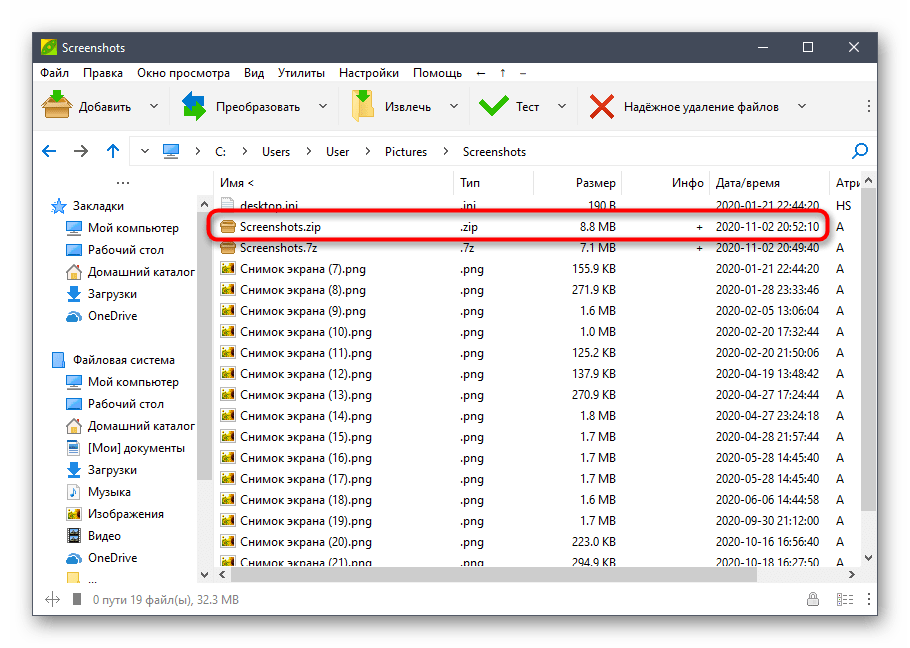Open the Вид menu

tap(254, 73)
